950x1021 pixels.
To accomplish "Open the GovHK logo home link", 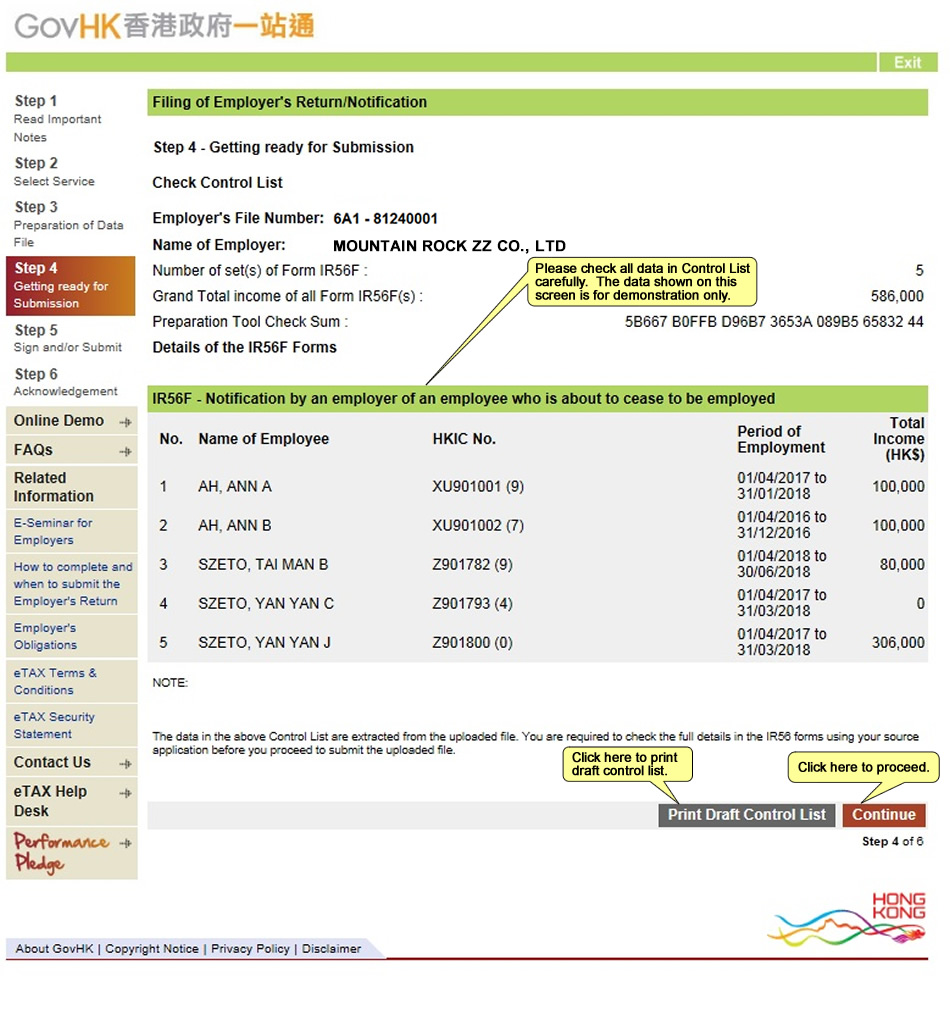I will click(x=164, y=26).
